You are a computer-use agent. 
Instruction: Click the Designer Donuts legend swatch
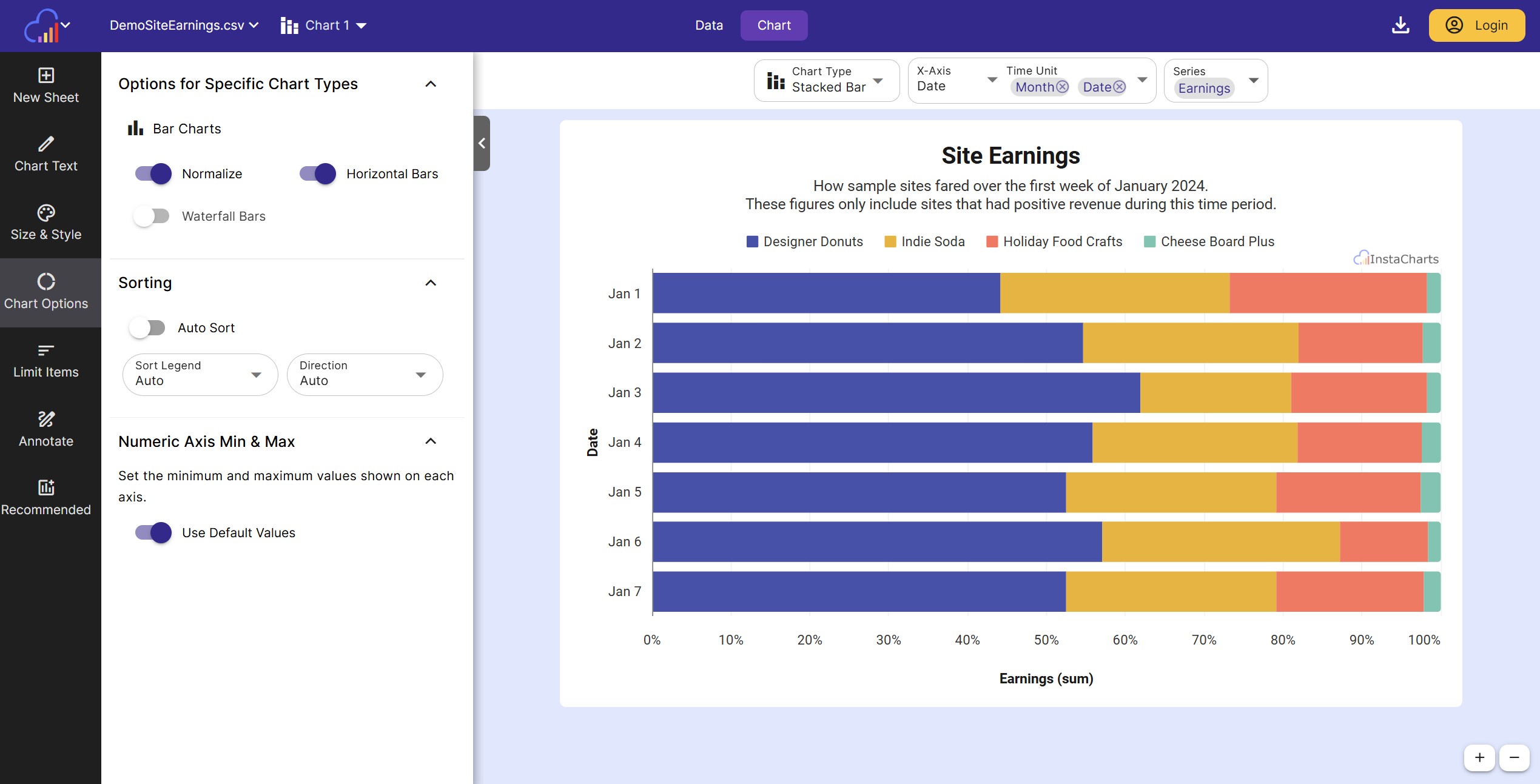click(752, 242)
